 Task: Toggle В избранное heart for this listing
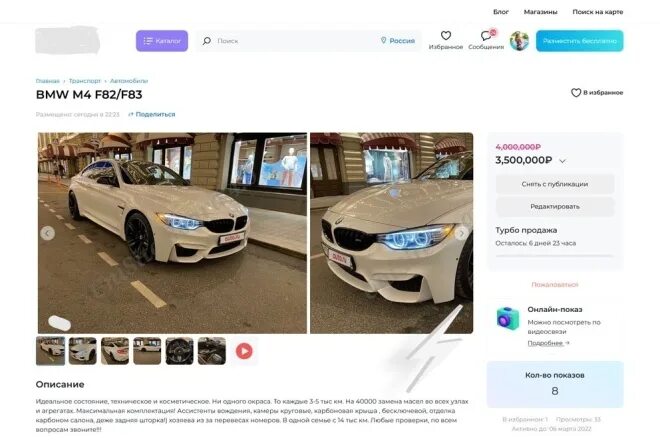pos(576,93)
